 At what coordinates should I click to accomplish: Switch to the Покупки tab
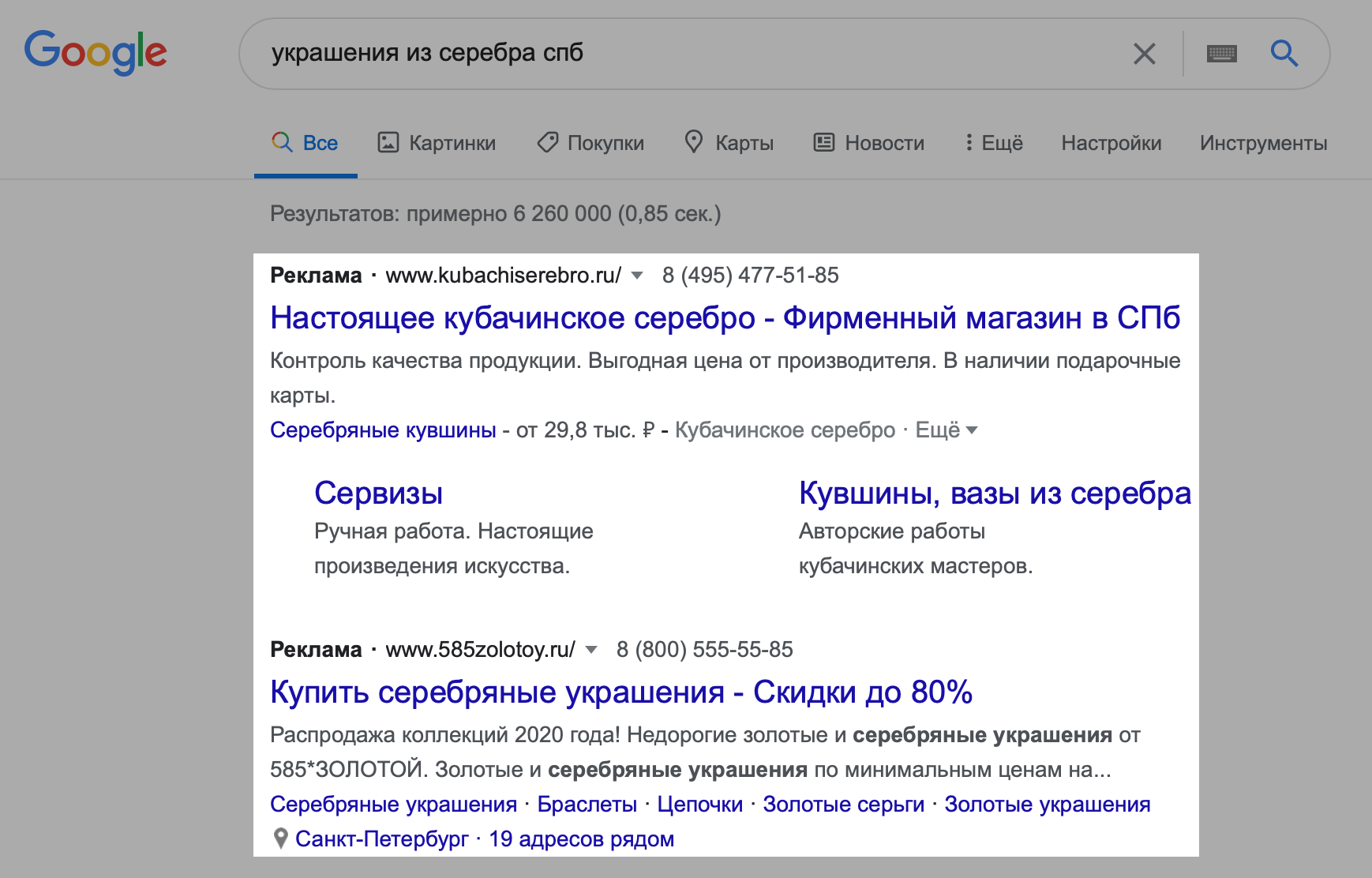590,143
